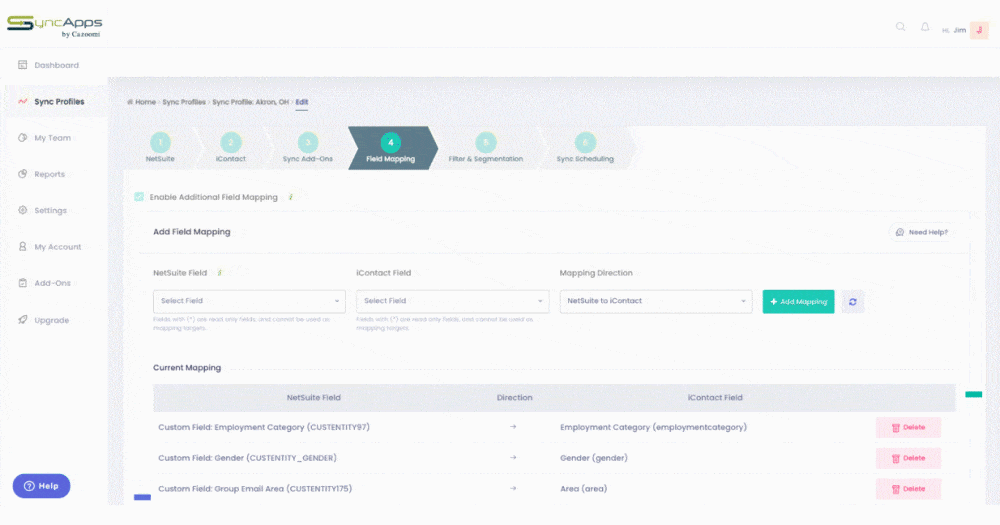The image size is (1000, 525).
Task: Open Settings in the sidebar
Action: click(x=50, y=211)
